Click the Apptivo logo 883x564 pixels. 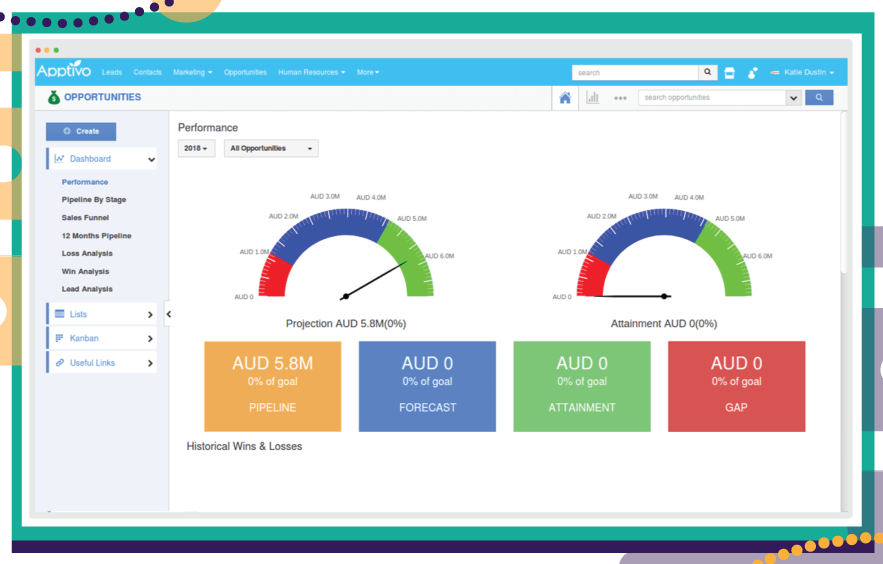pos(64,70)
